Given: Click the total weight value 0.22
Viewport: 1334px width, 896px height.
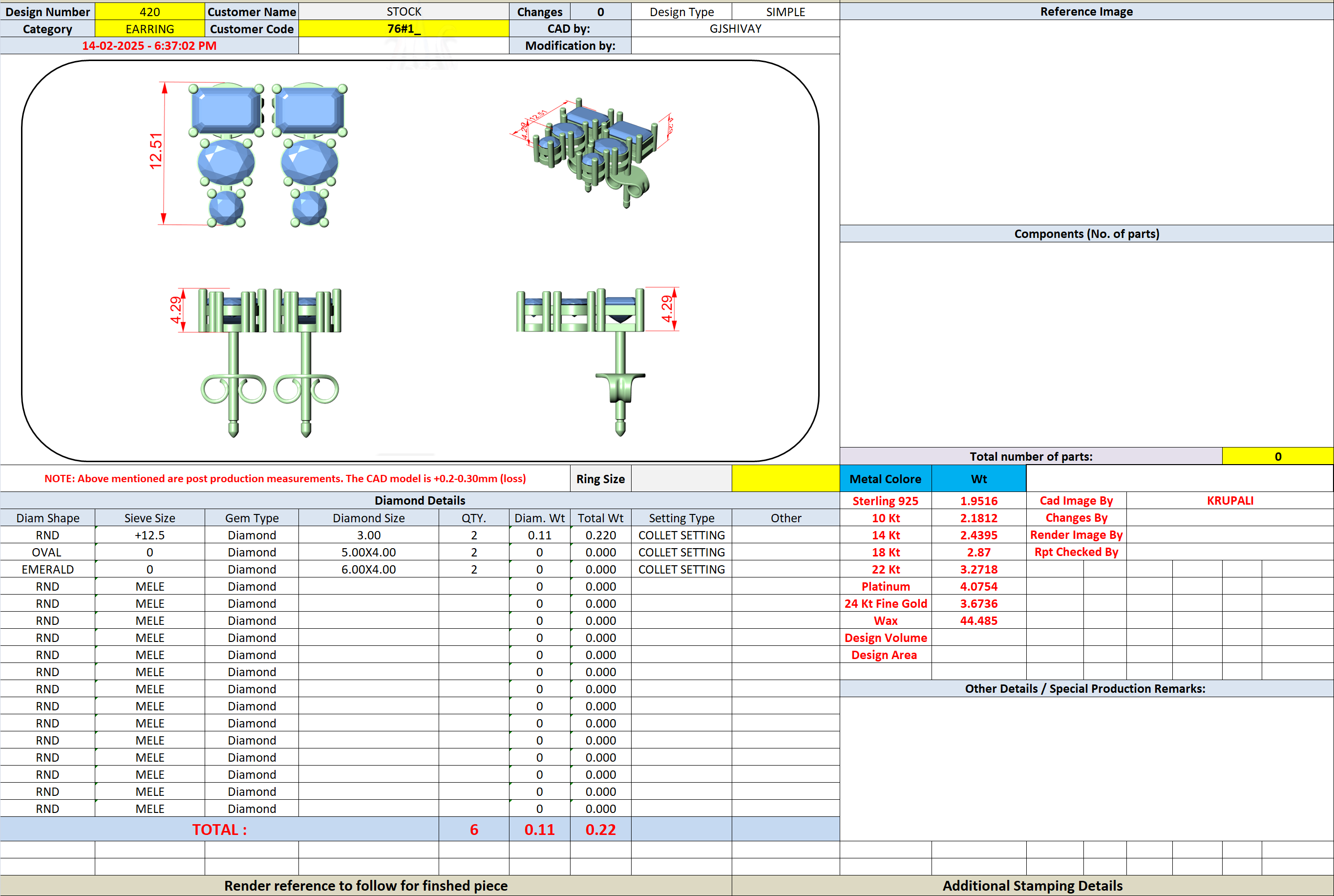Looking at the screenshot, I should tap(600, 829).
